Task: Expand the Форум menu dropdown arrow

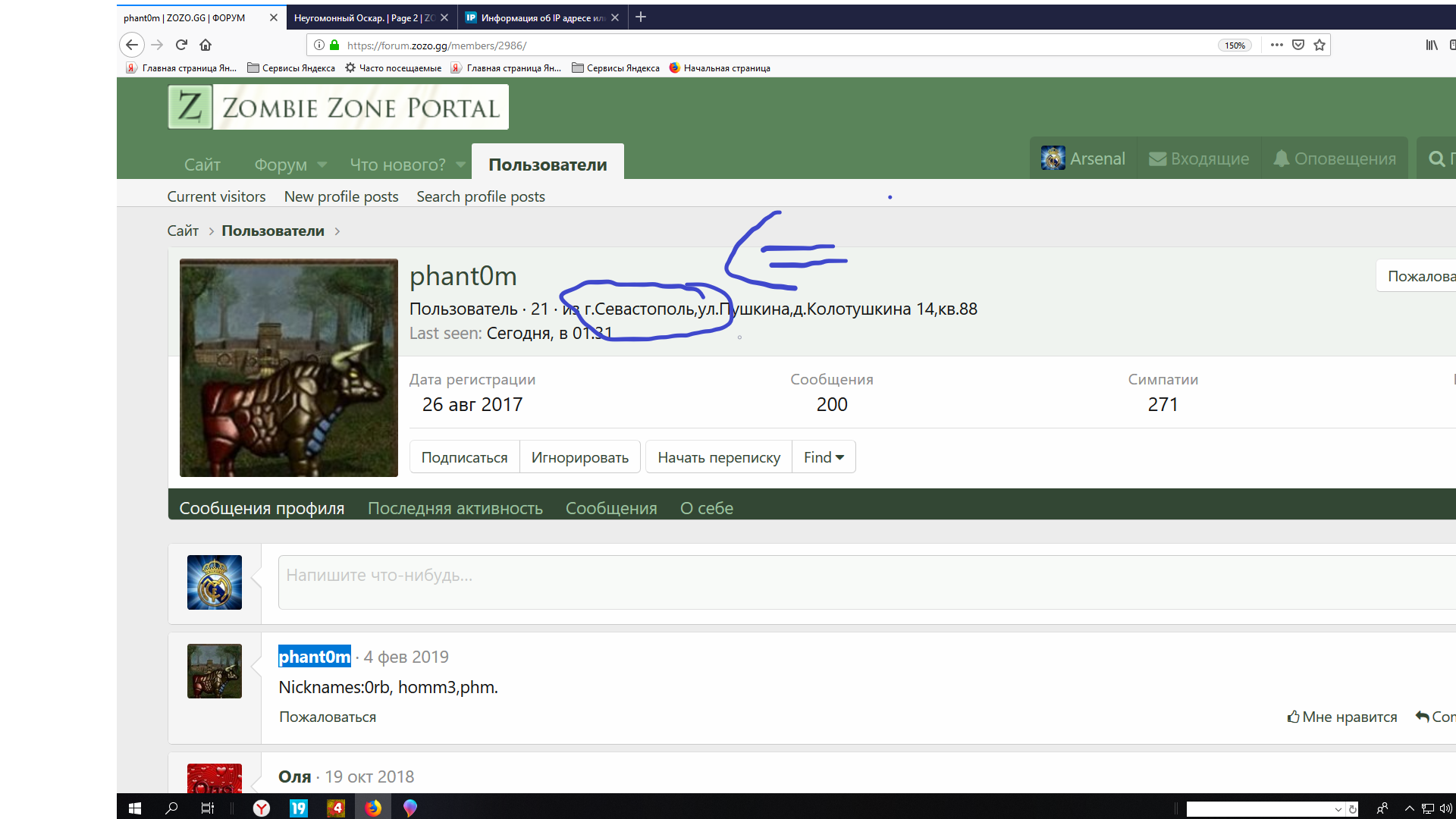Action: [322, 165]
